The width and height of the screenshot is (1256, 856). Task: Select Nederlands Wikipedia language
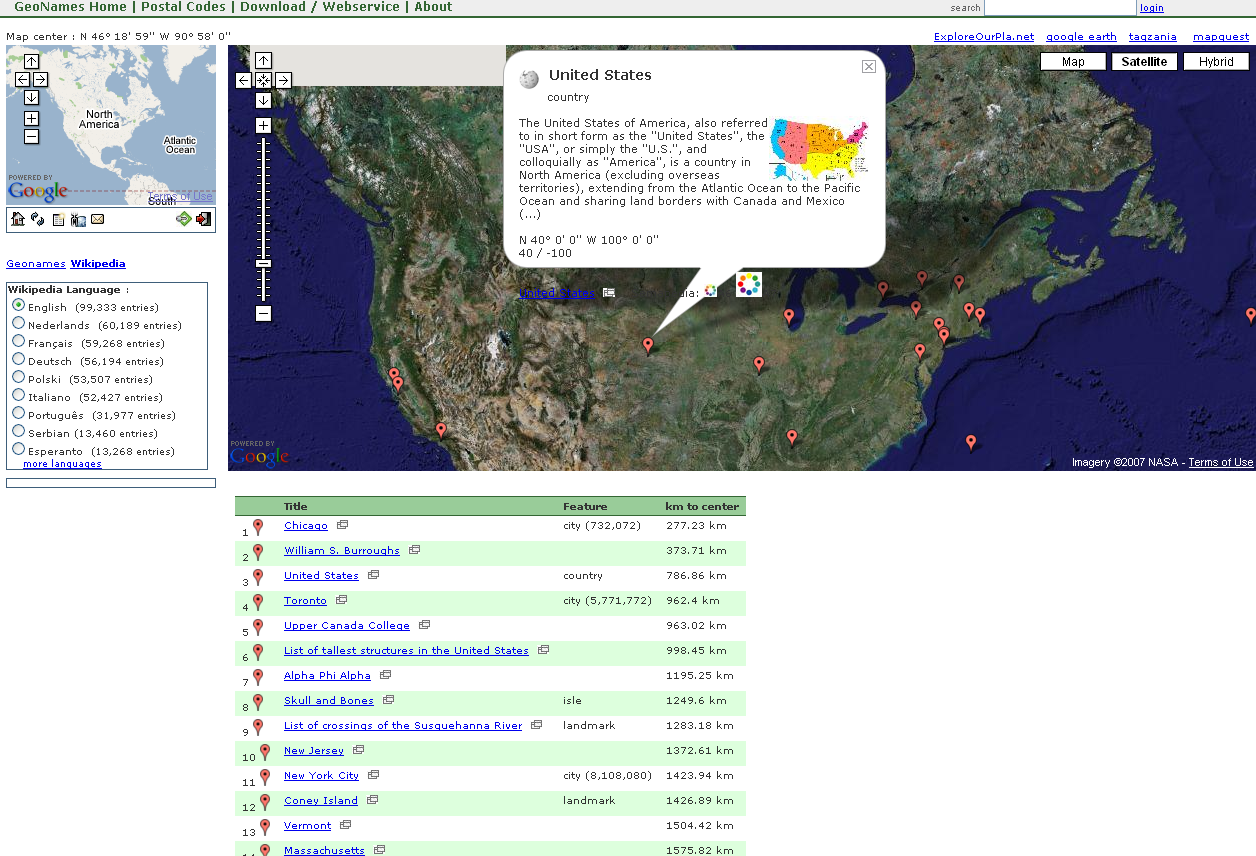click(x=18, y=323)
